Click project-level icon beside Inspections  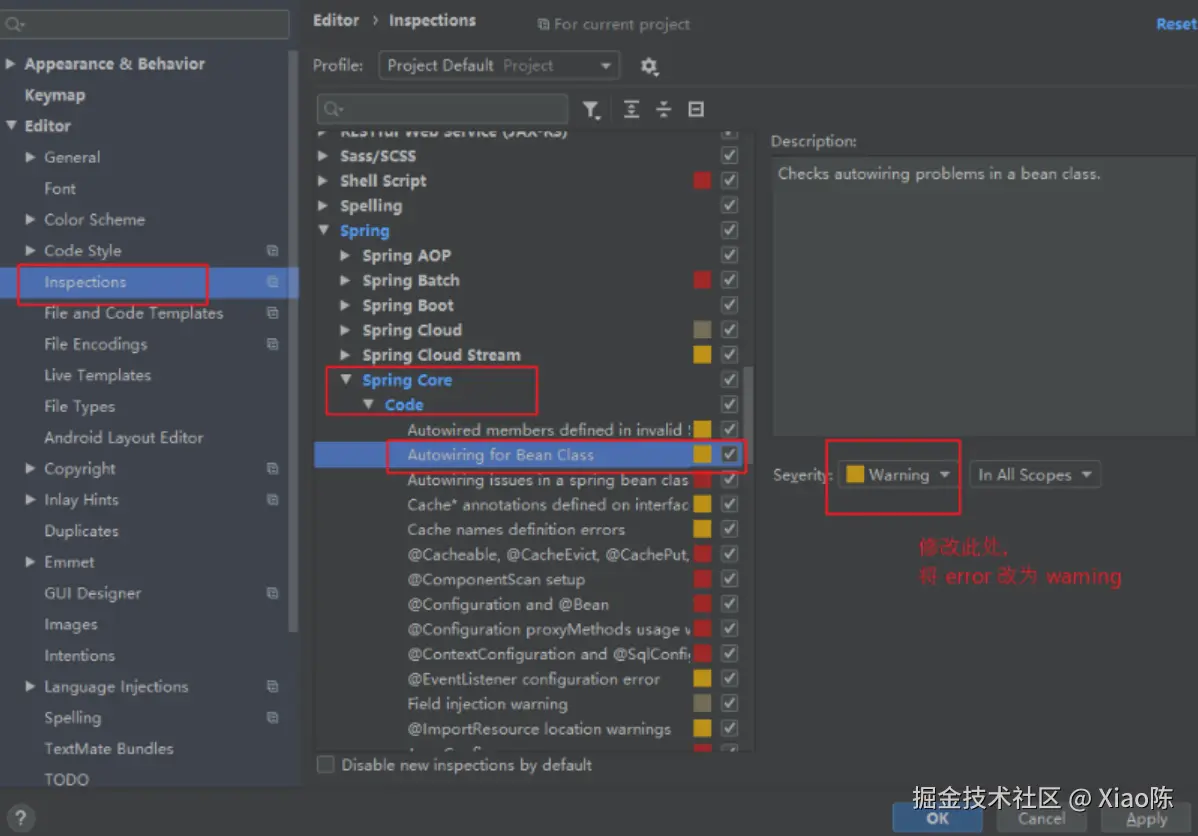[x=272, y=282]
